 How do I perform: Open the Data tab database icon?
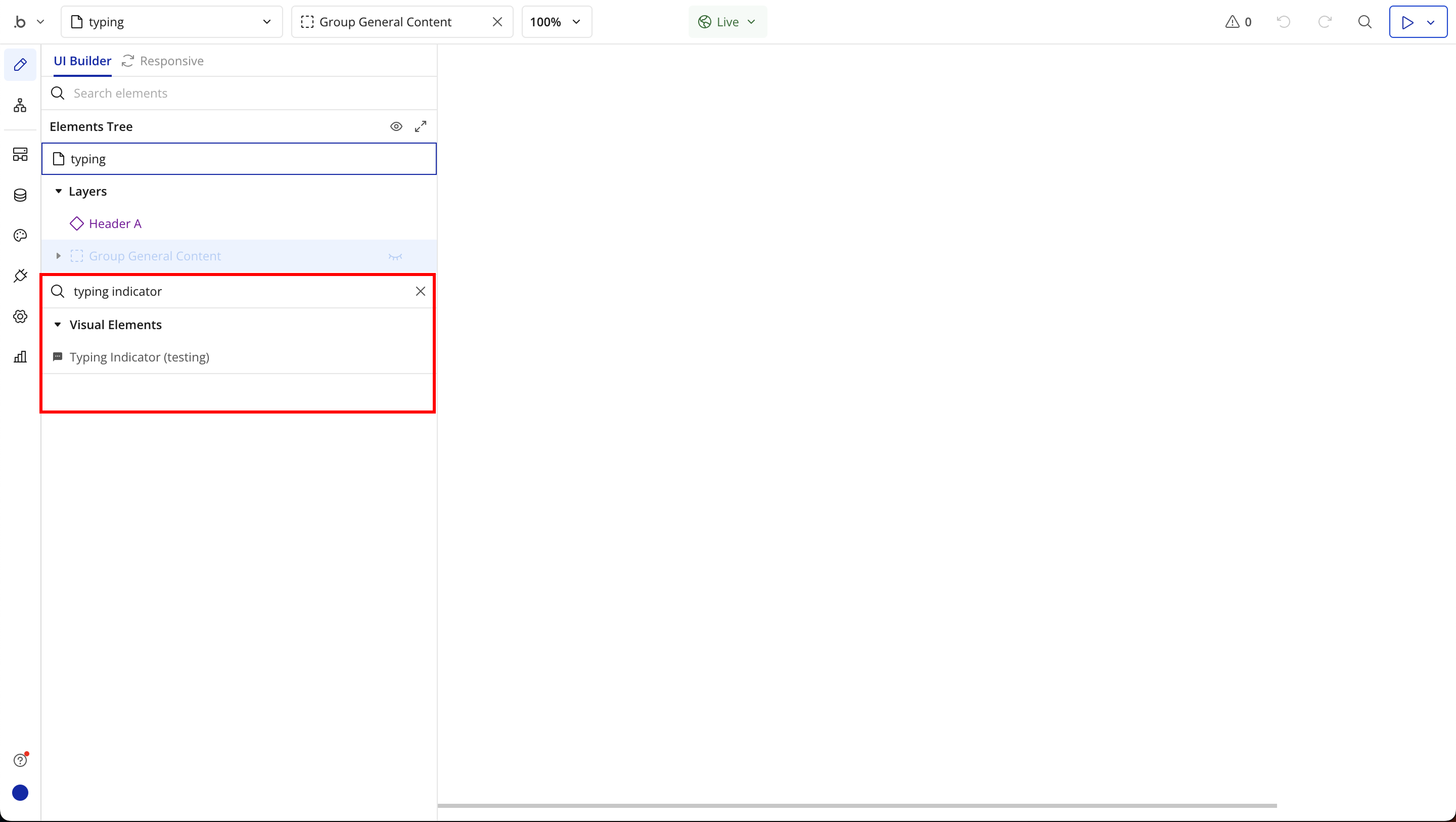pos(20,195)
